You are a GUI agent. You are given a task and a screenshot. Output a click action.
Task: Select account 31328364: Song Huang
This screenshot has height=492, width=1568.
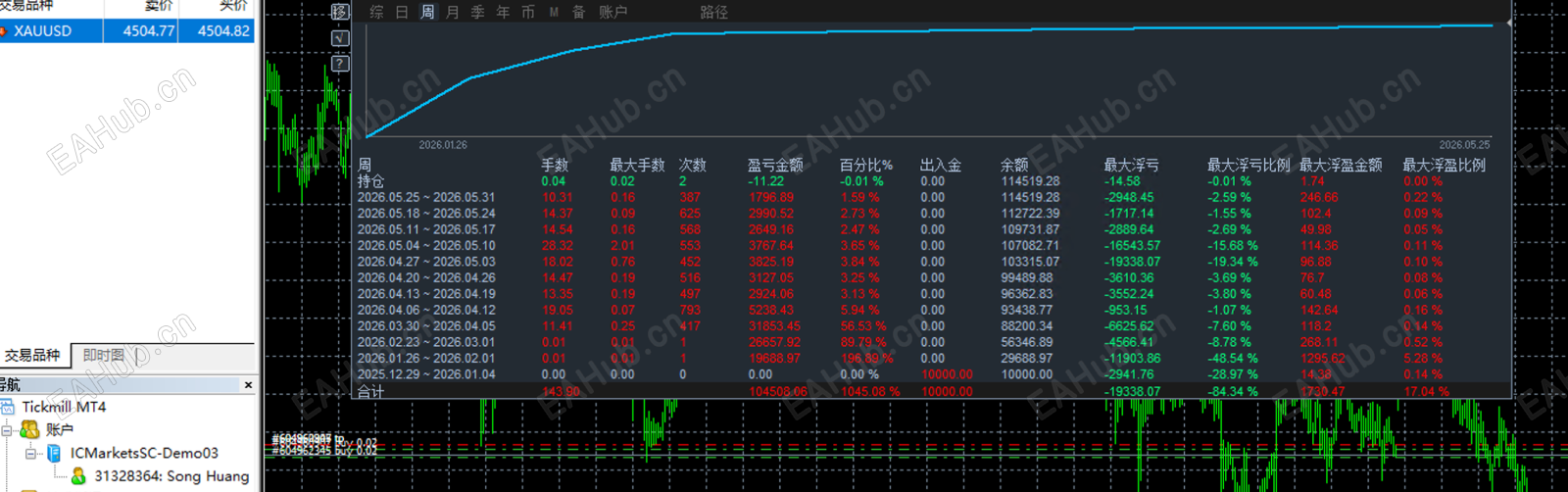point(171,476)
